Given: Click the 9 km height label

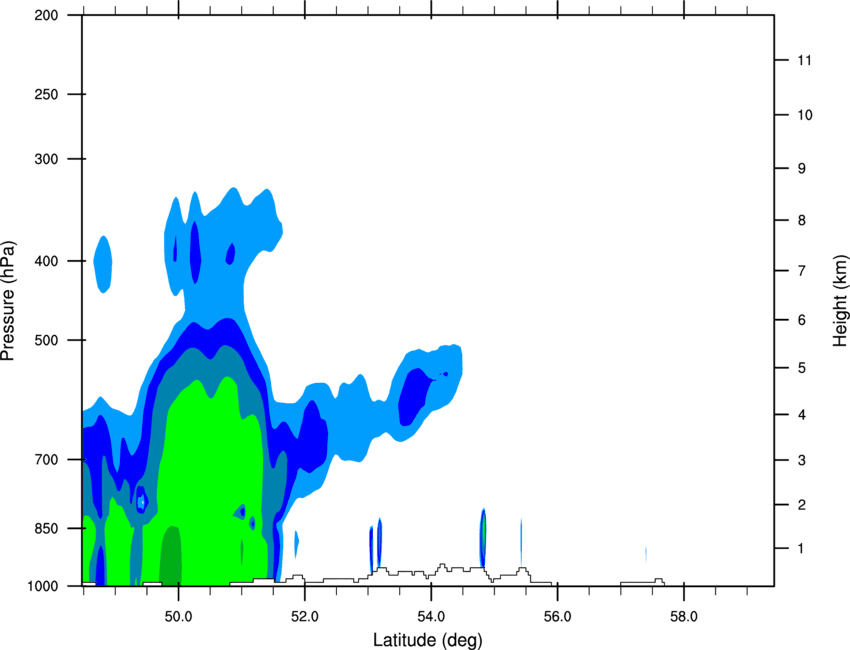Looking at the screenshot, I should click(802, 169).
